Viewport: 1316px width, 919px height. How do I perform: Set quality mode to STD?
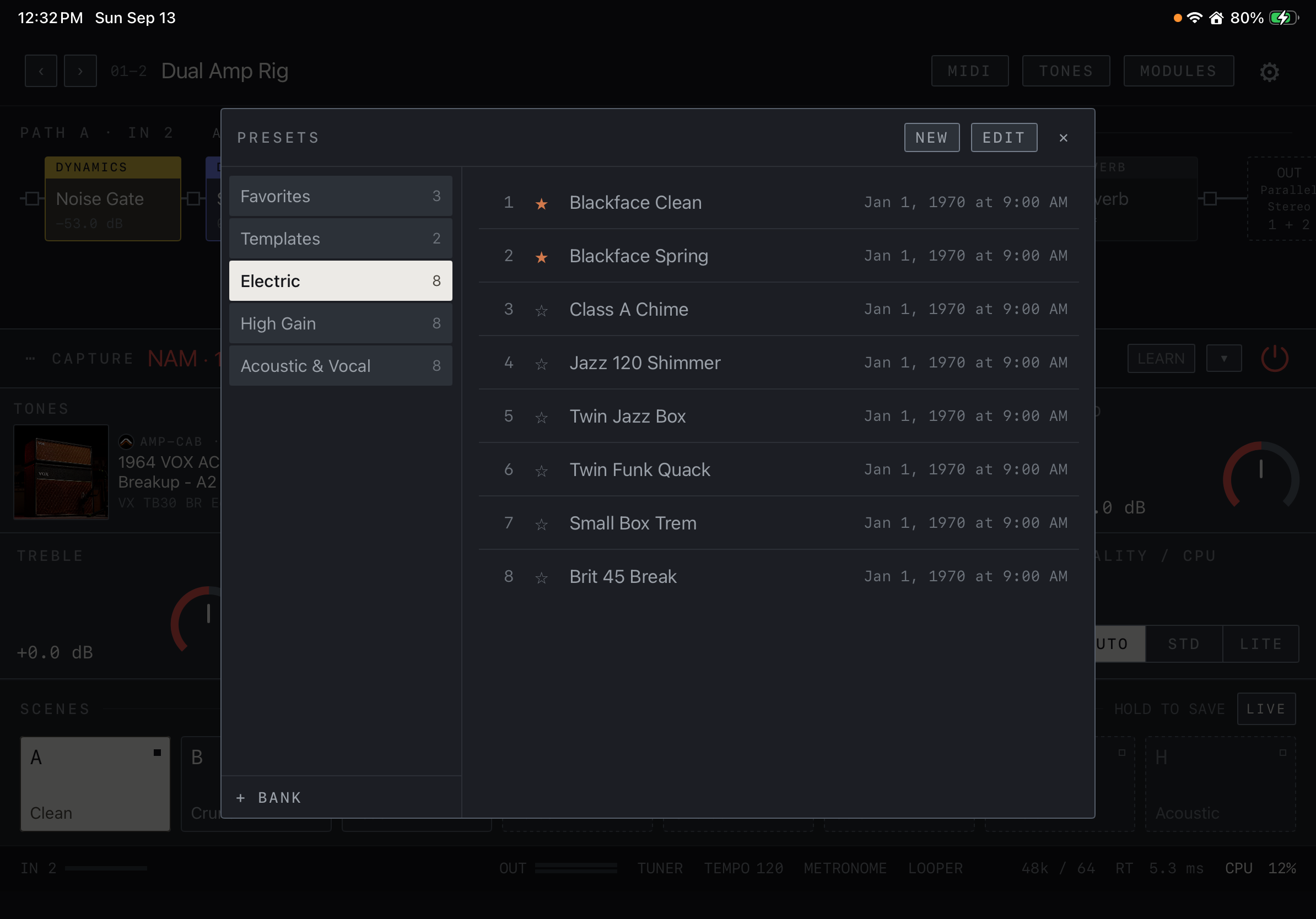1184,644
